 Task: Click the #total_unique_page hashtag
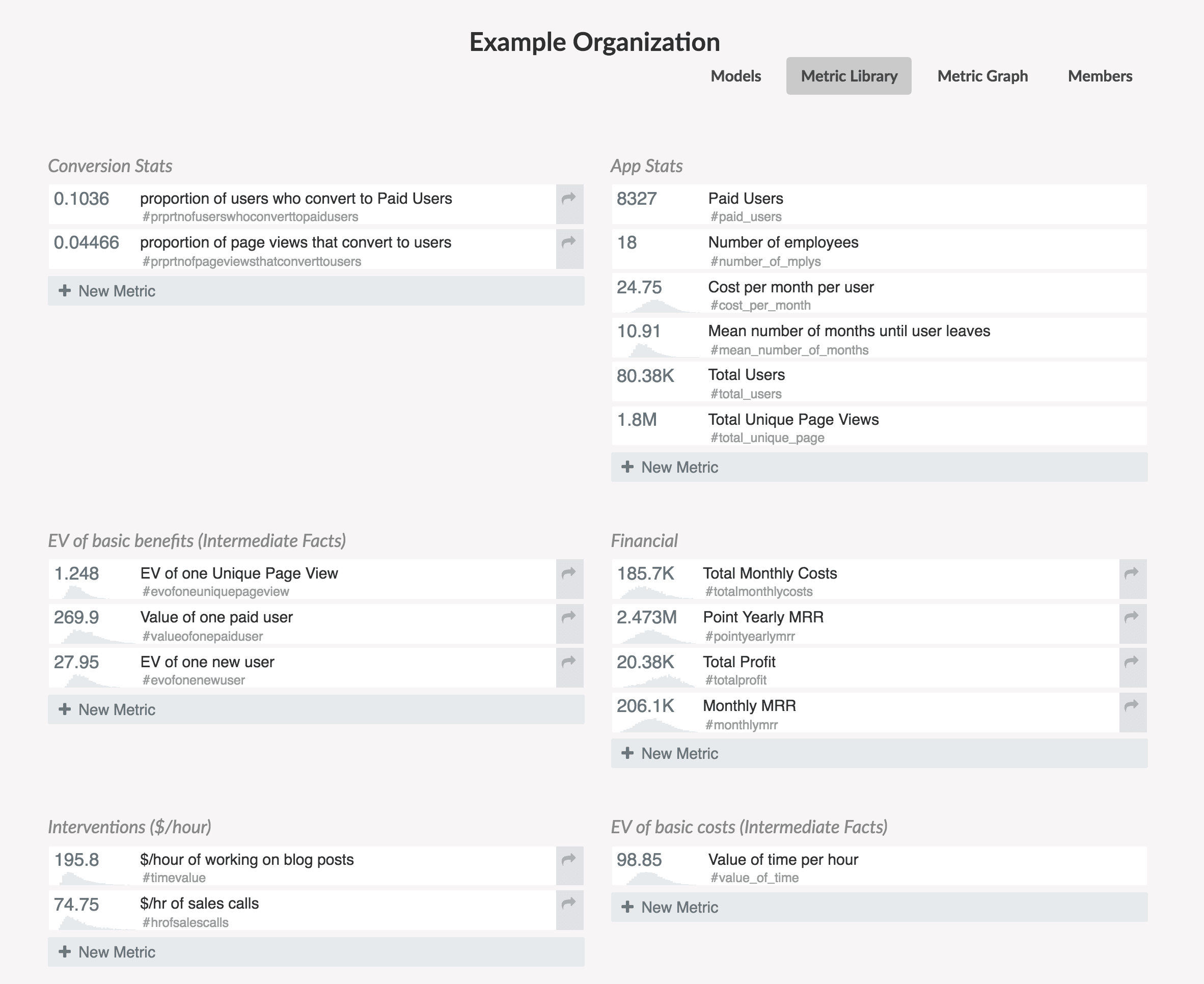[x=768, y=438]
